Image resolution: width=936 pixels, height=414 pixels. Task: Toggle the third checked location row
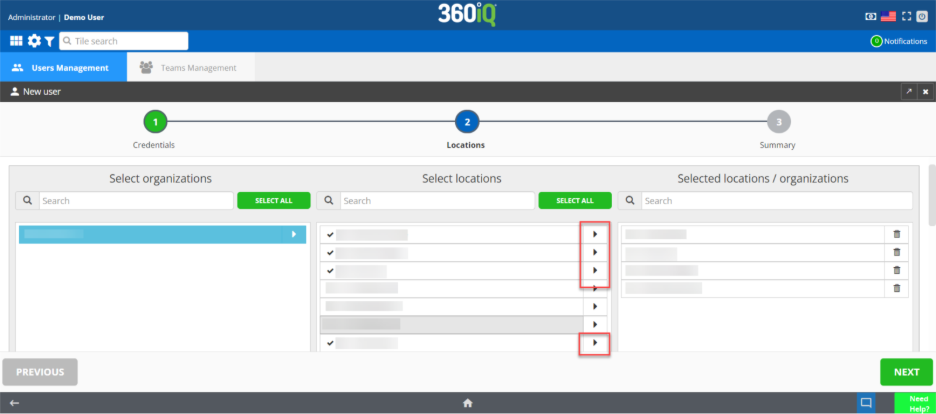click(x=330, y=271)
